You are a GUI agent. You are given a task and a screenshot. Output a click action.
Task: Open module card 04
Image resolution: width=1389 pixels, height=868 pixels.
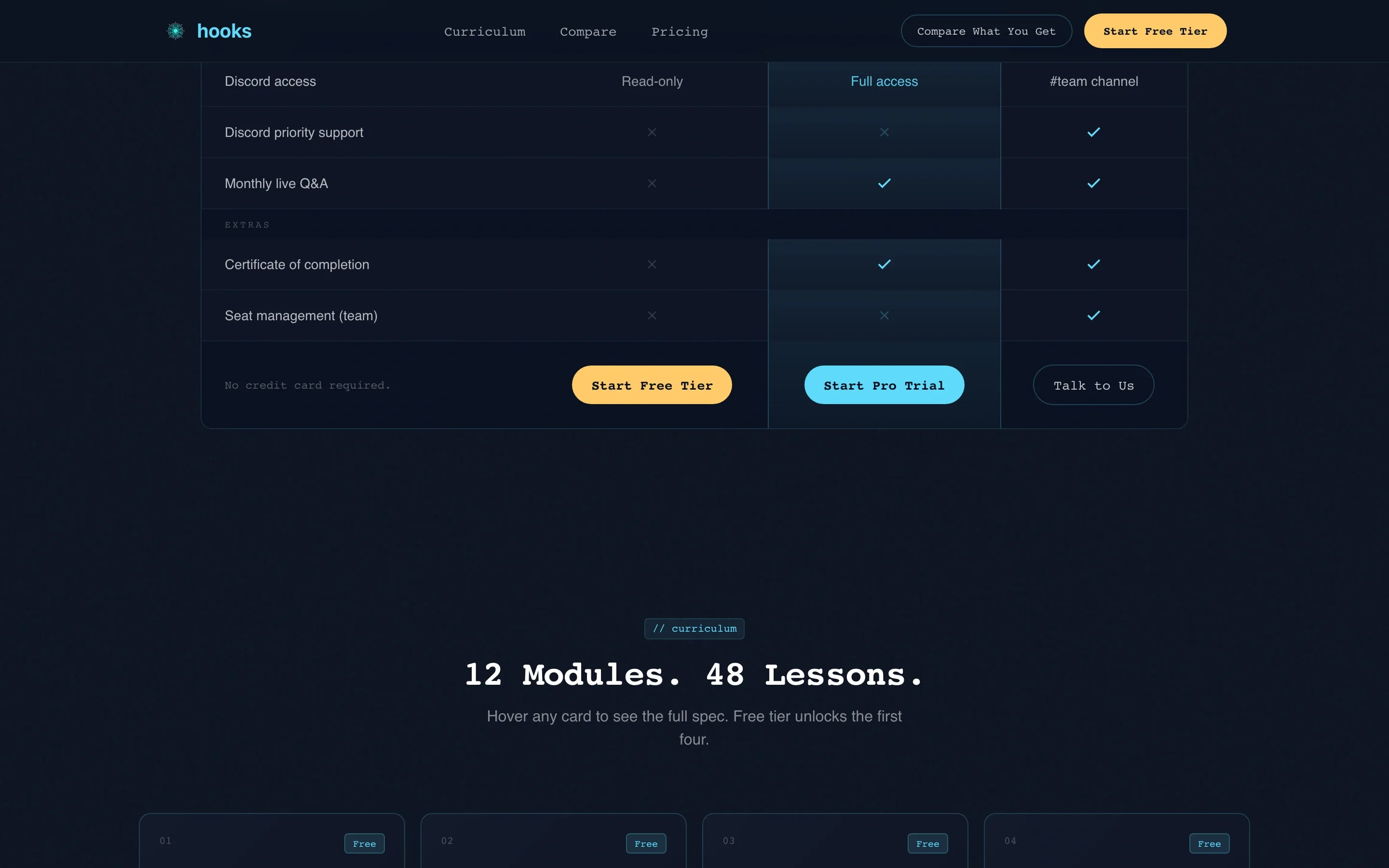pyautogui.click(x=1117, y=841)
